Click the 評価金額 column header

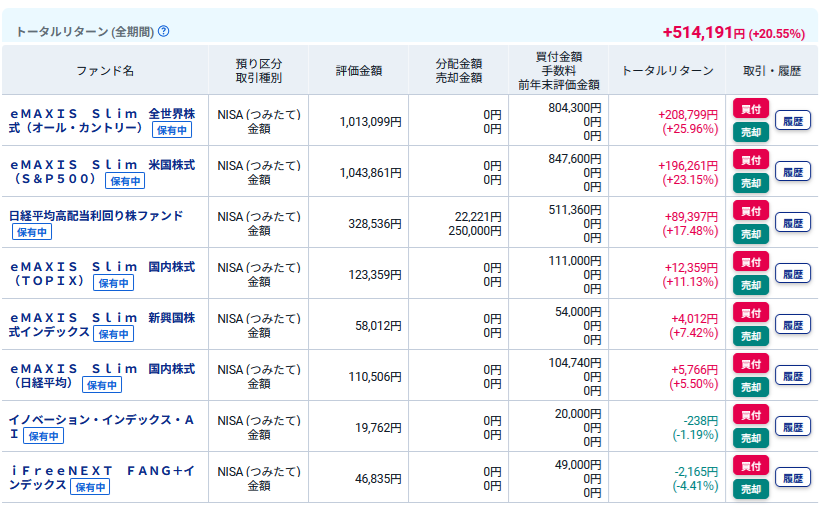[359, 70]
